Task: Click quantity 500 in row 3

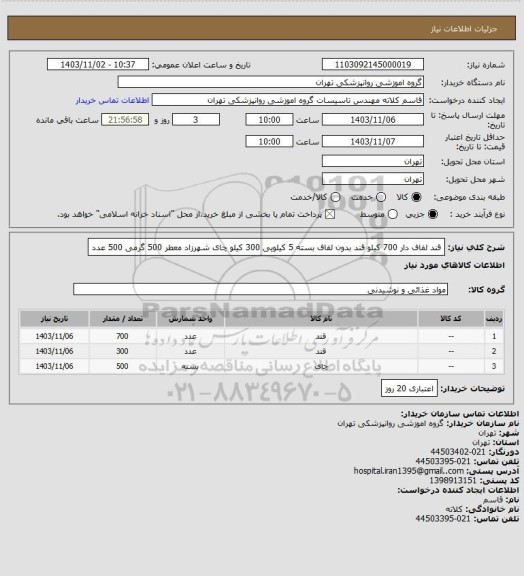Action: click(122, 366)
